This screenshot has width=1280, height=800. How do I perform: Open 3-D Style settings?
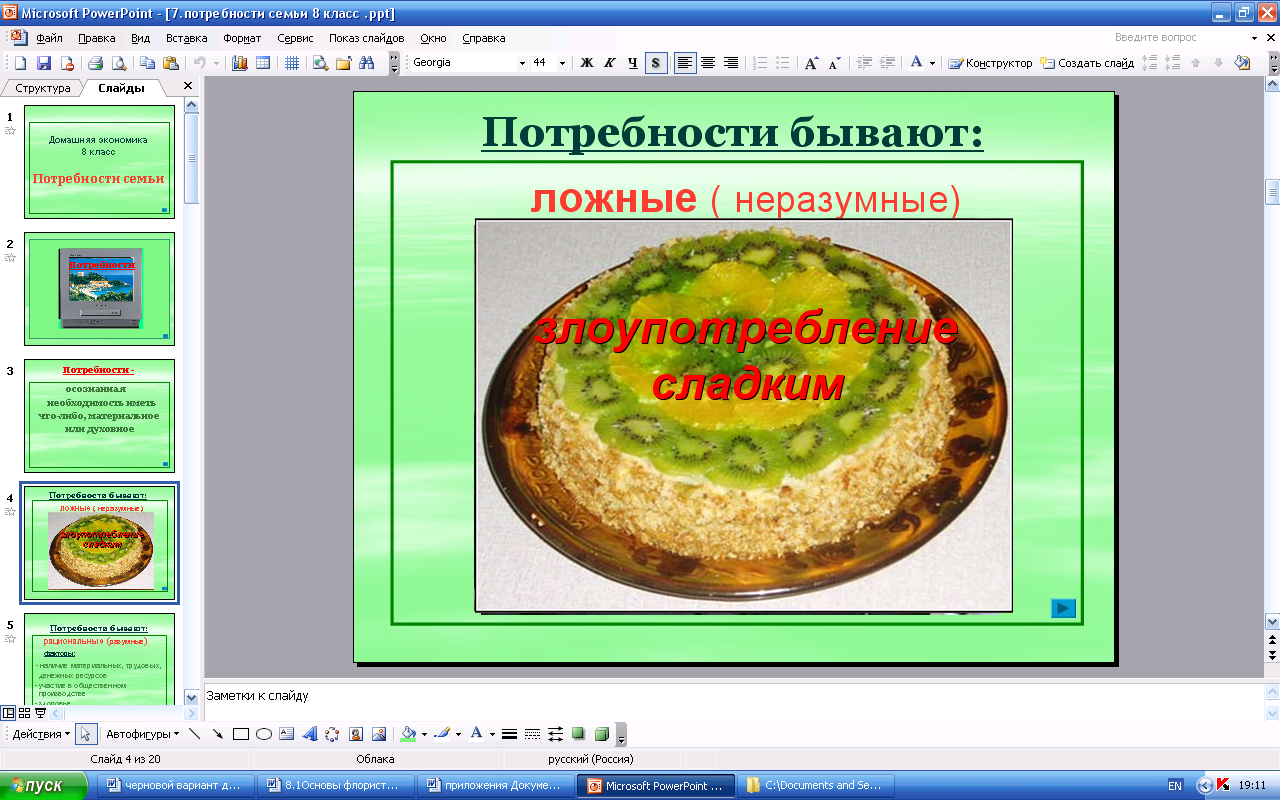click(x=601, y=734)
